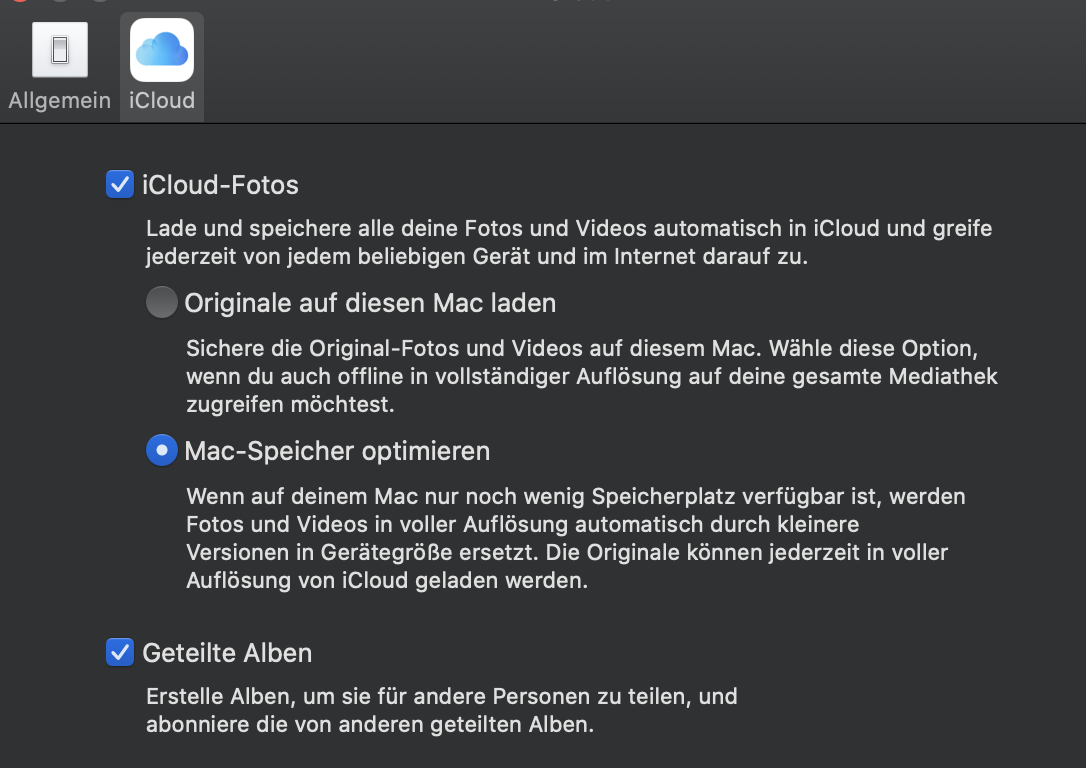Select the iCloud tab label
This screenshot has width=1086, height=768.
tap(161, 101)
